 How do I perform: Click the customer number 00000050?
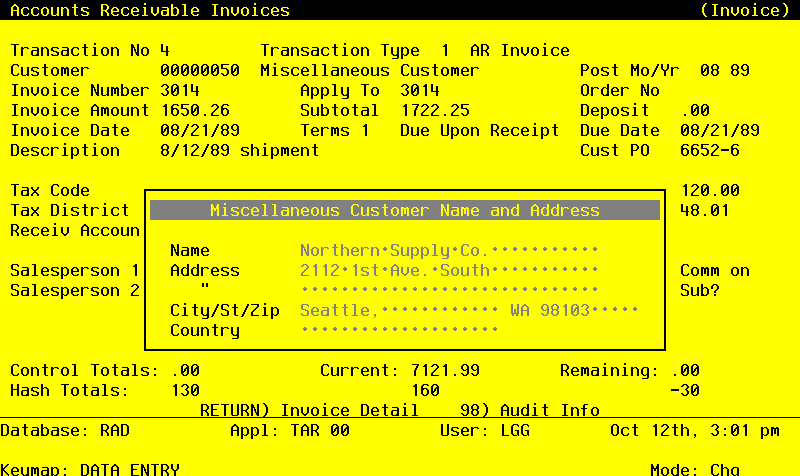[199, 70]
